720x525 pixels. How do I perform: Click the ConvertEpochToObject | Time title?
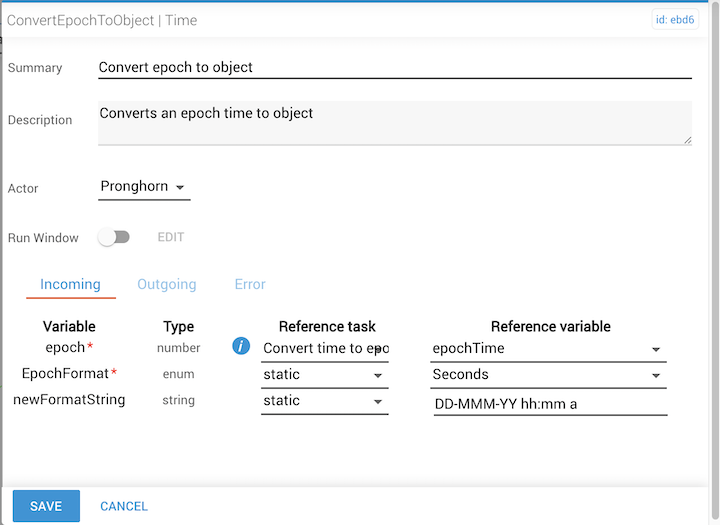(x=101, y=19)
